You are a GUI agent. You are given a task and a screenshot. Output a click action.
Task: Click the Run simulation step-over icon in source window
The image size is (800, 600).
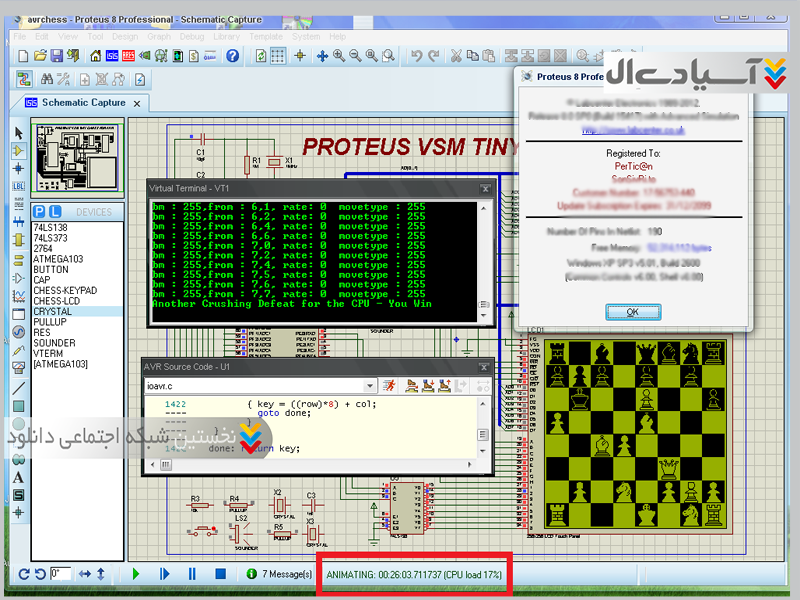[410, 385]
